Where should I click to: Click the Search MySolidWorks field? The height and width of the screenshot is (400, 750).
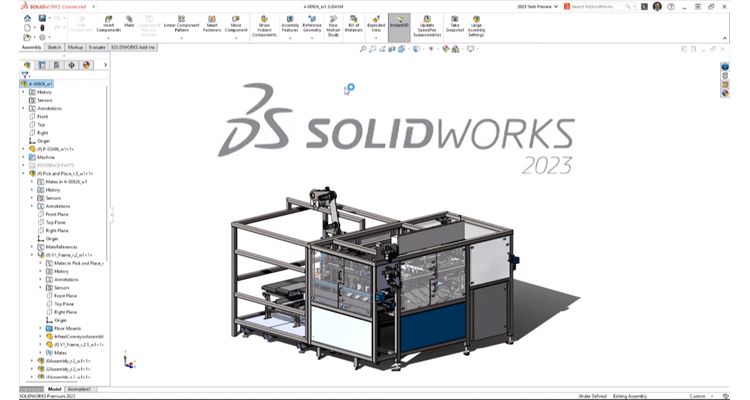pyautogui.click(x=600, y=7)
